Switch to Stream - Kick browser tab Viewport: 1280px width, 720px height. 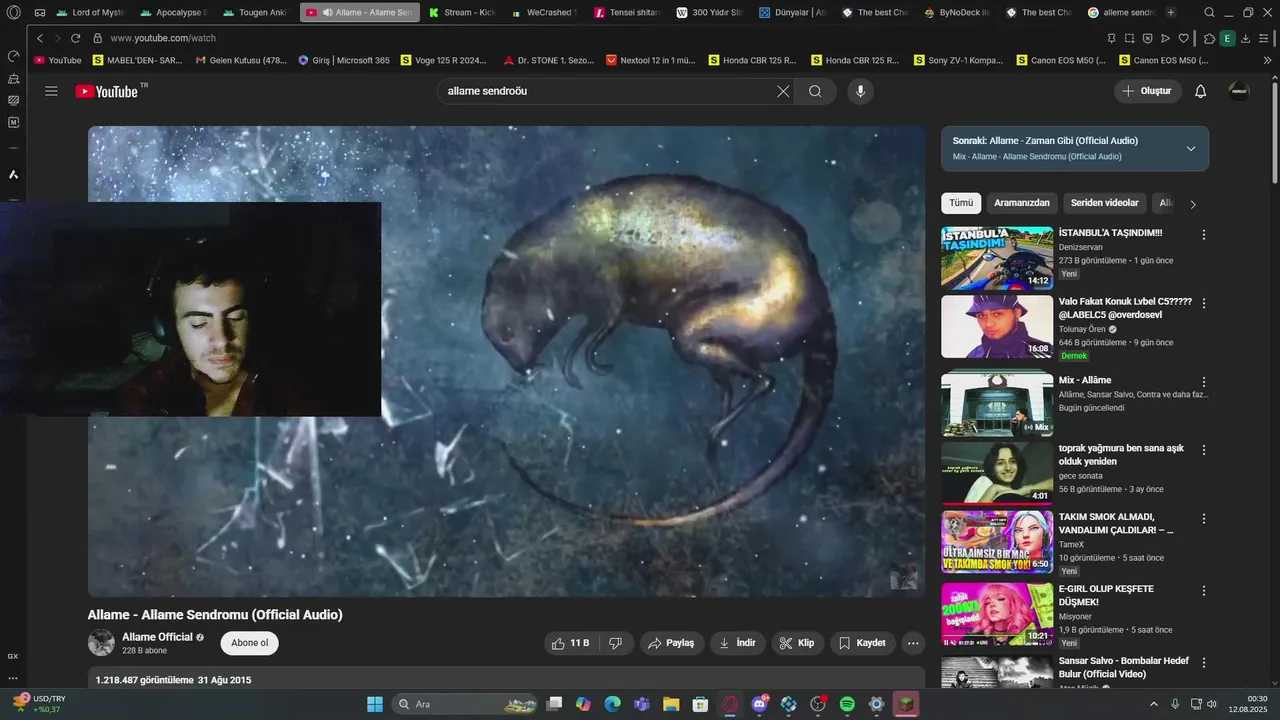[x=461, y=13]
